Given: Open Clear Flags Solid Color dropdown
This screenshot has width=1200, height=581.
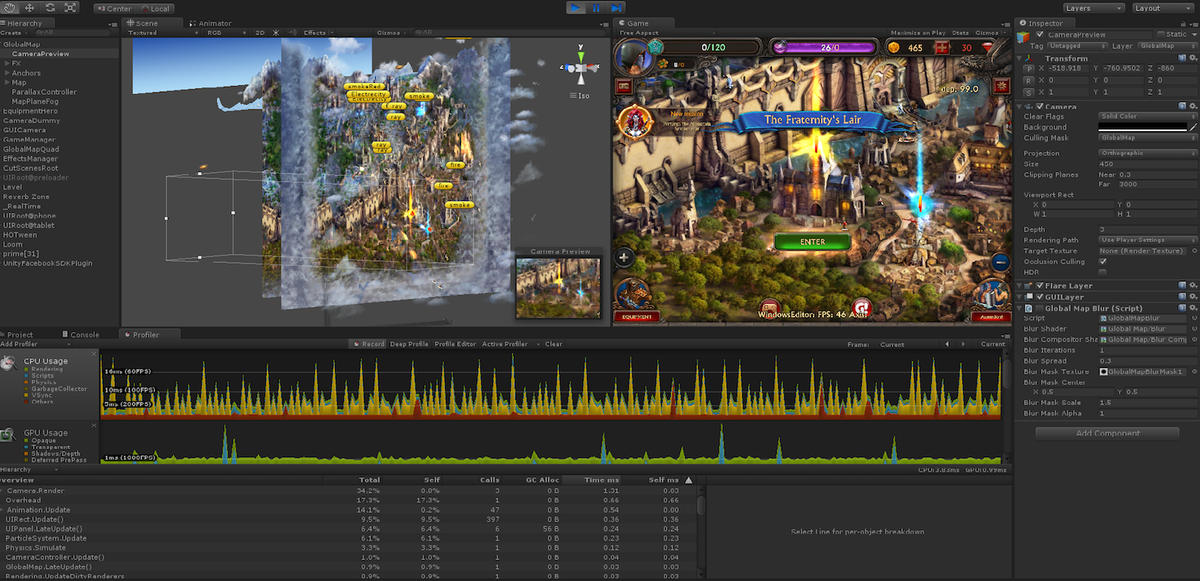Looking at the screenshot, I should [1147, 116].
